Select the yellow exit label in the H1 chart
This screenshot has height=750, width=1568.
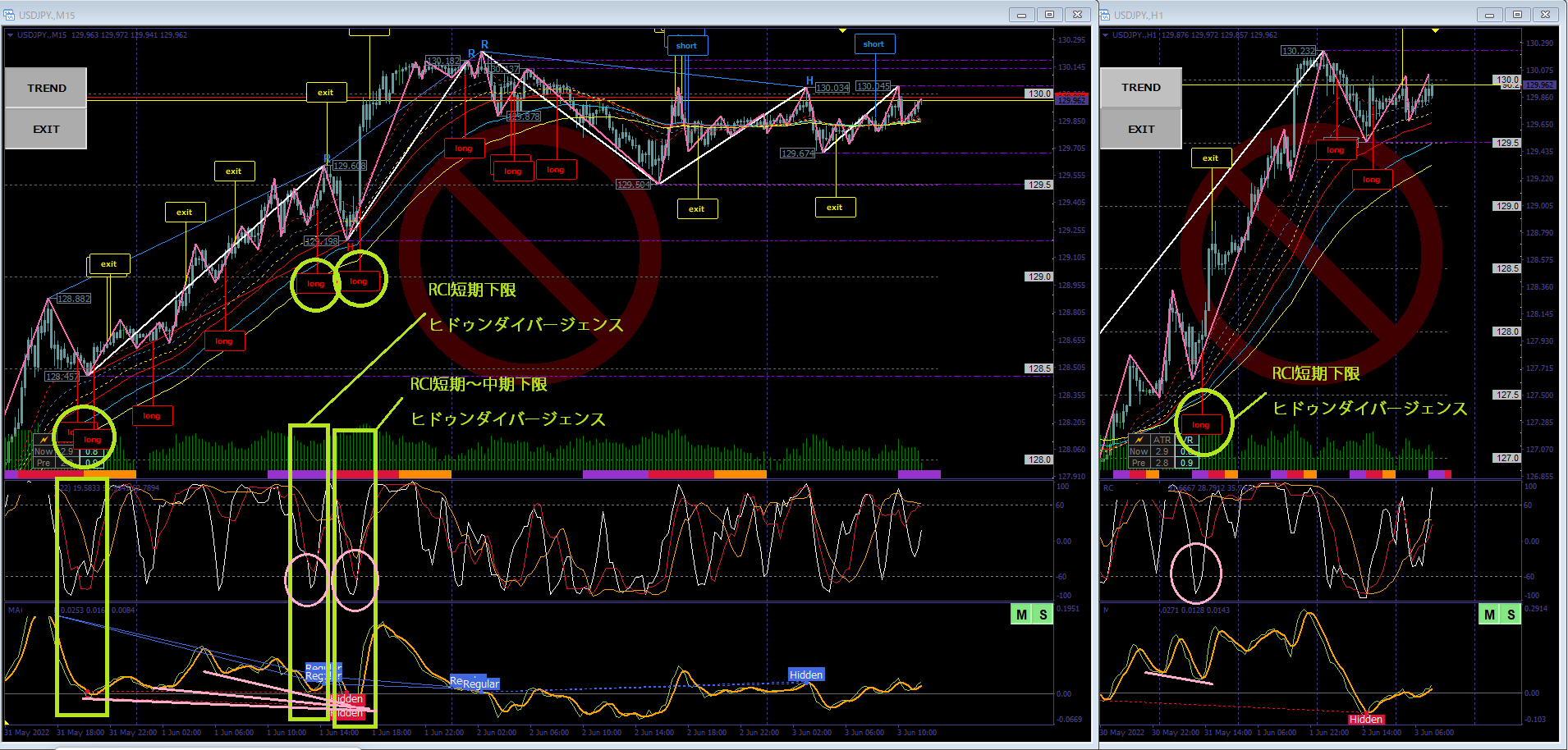[1211, 158]
